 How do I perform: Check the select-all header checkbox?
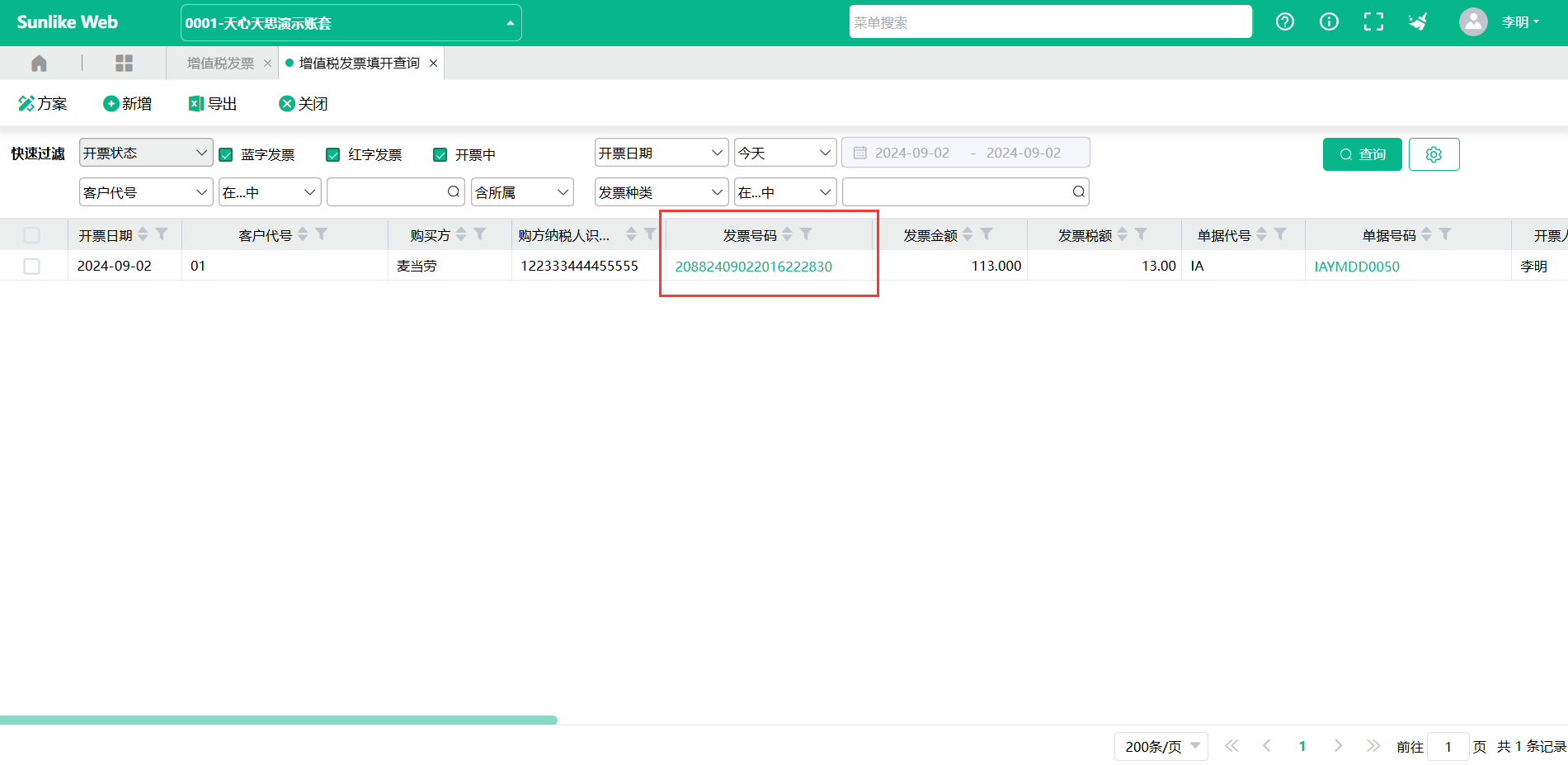[32, 235]
